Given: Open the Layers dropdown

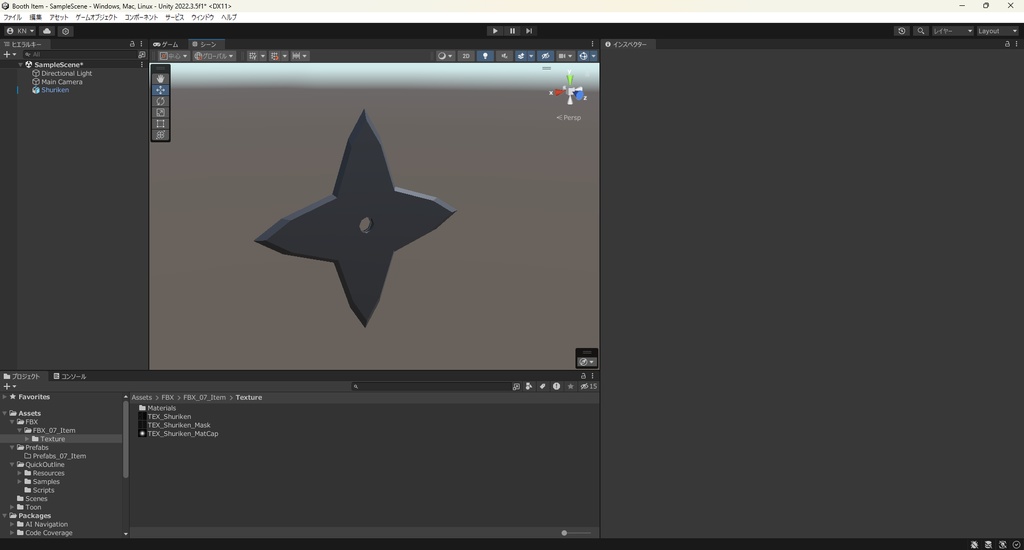Looking at the screenshot, I should (x=952, y=31).
